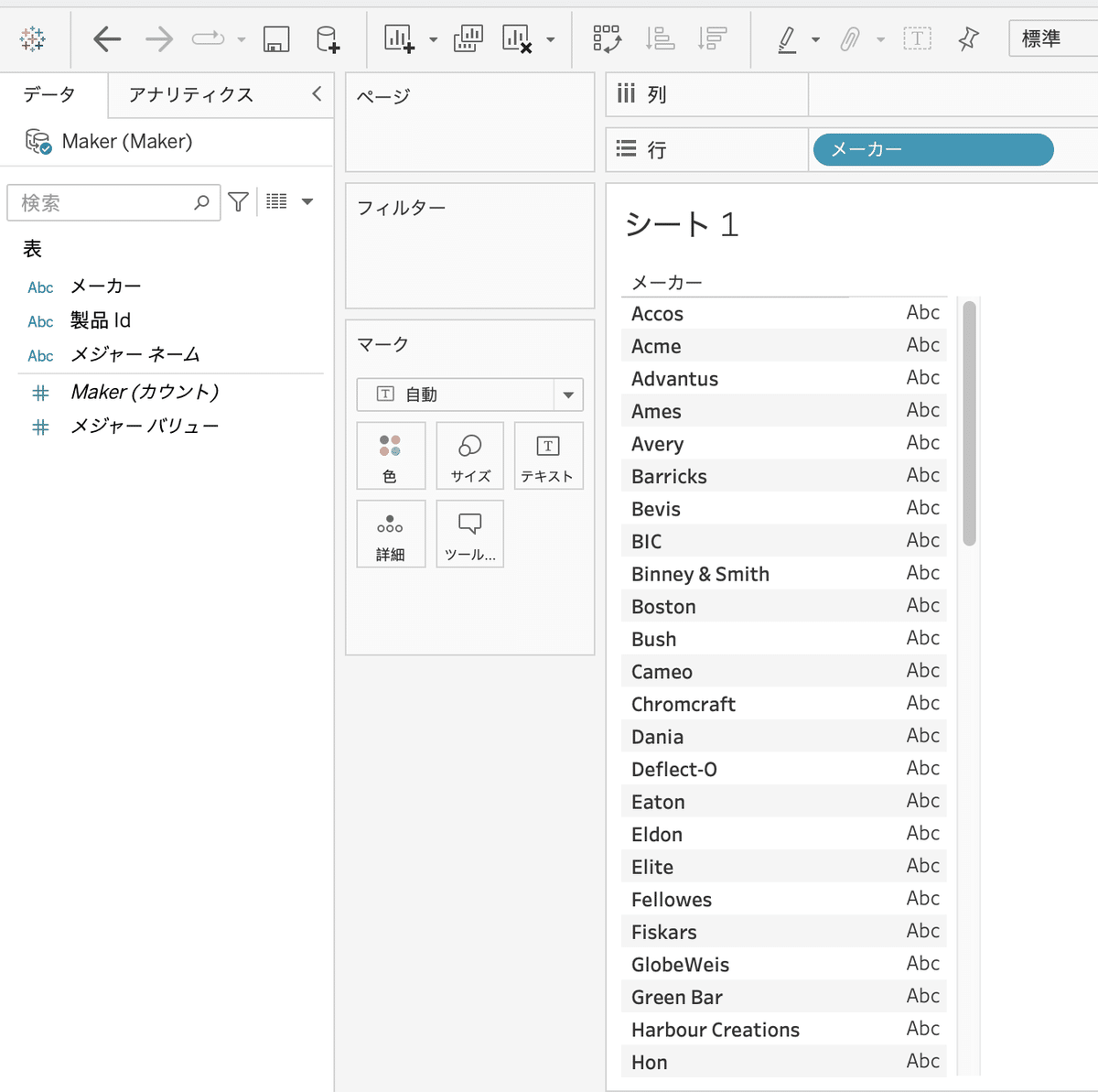
Task: Switch to the データ tab
Action: [x=50, y=94]
